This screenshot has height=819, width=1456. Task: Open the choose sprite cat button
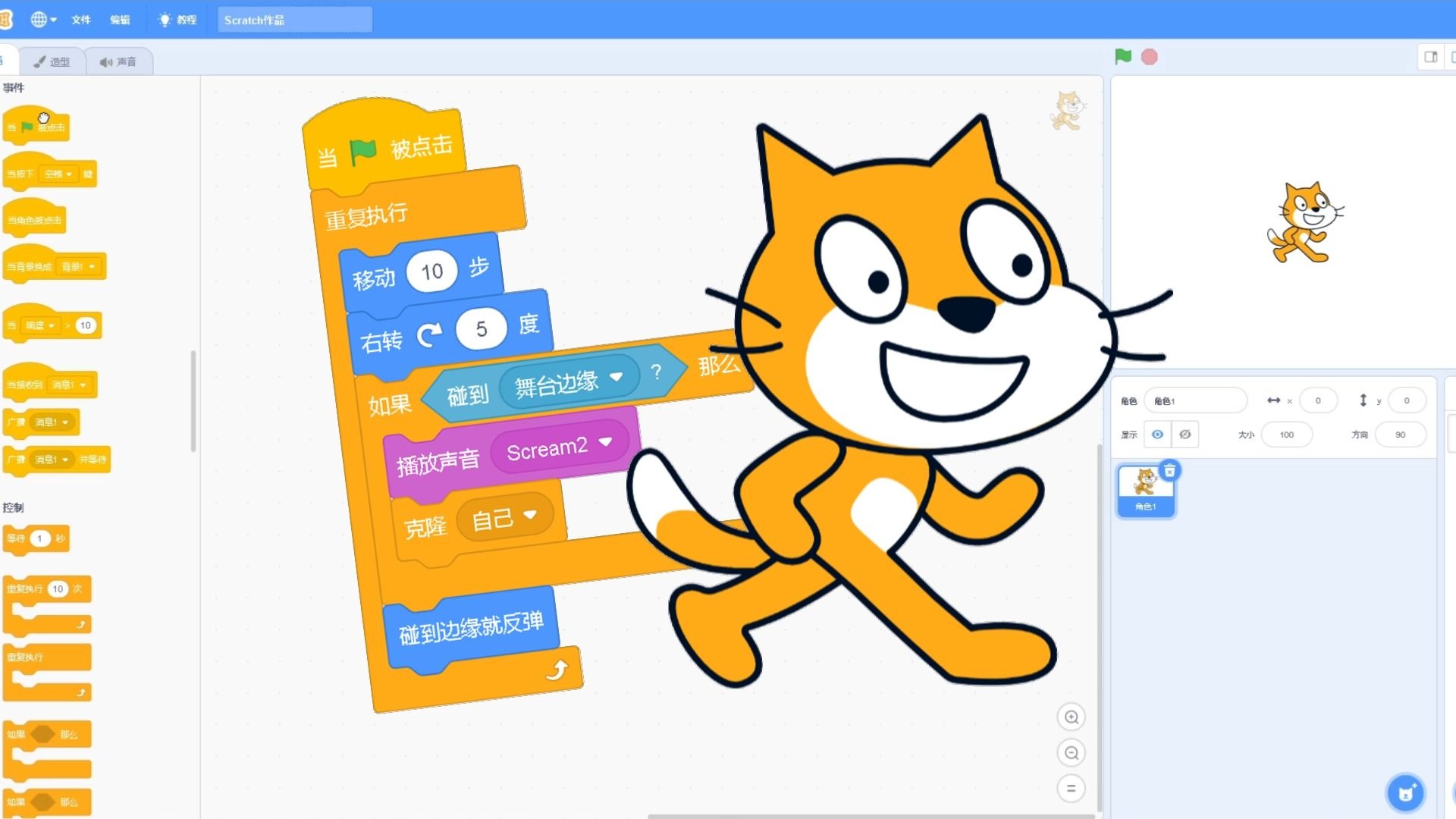pyautogui.click(x=1405, y=793)
